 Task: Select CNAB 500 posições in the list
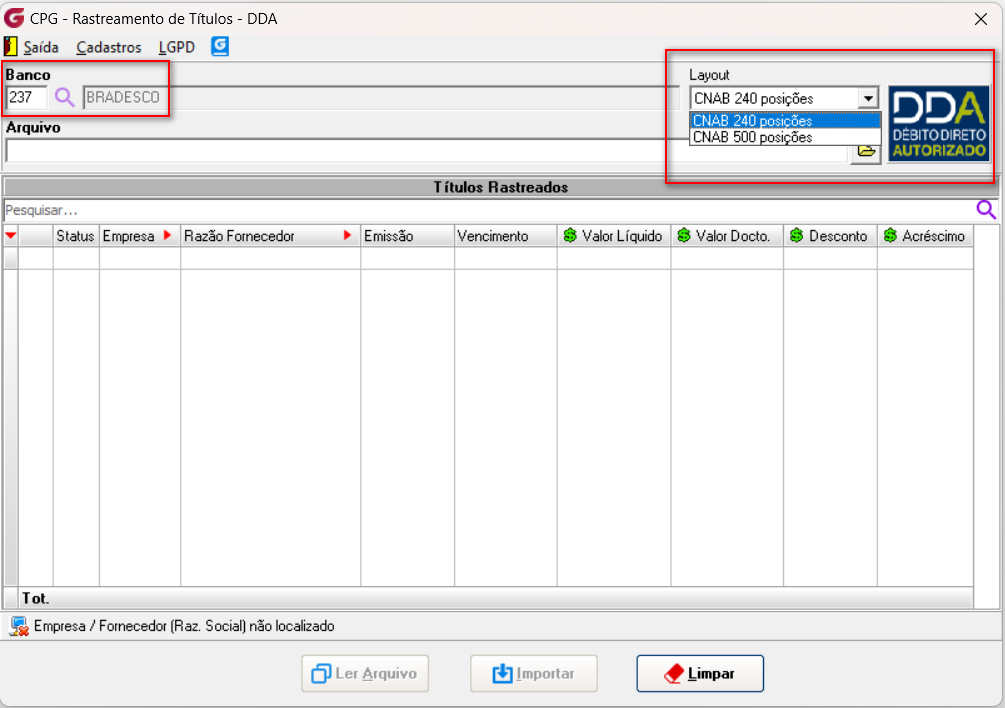(x=785, y=137)
